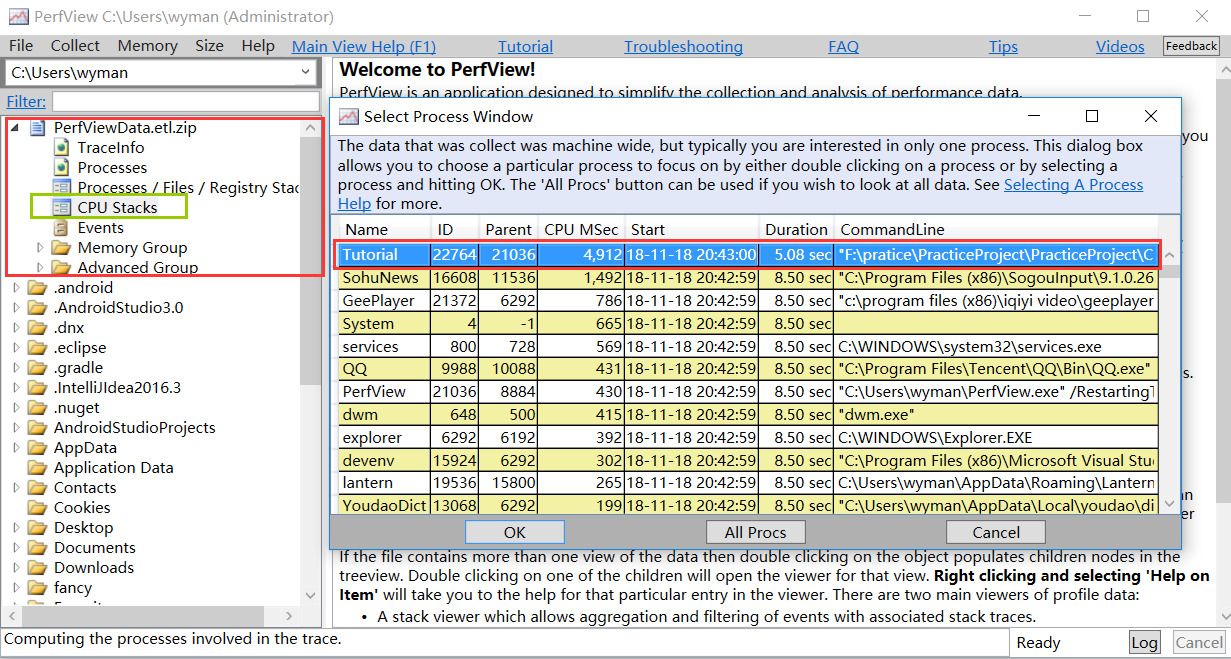1231x659 pixels.
Task: Click the TraceInfo node icon
Action: coord(62,148)
